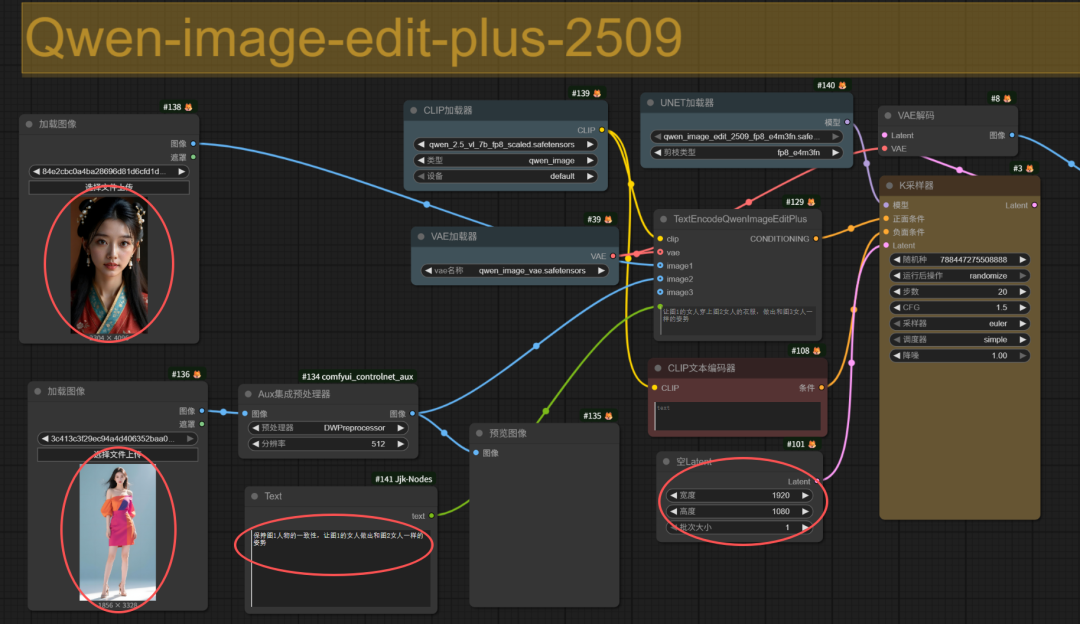Click the 模型 output socket on UNET加载器
Image resolution: width=1080 pixels, height=624 pixels.
coord(847,122)
